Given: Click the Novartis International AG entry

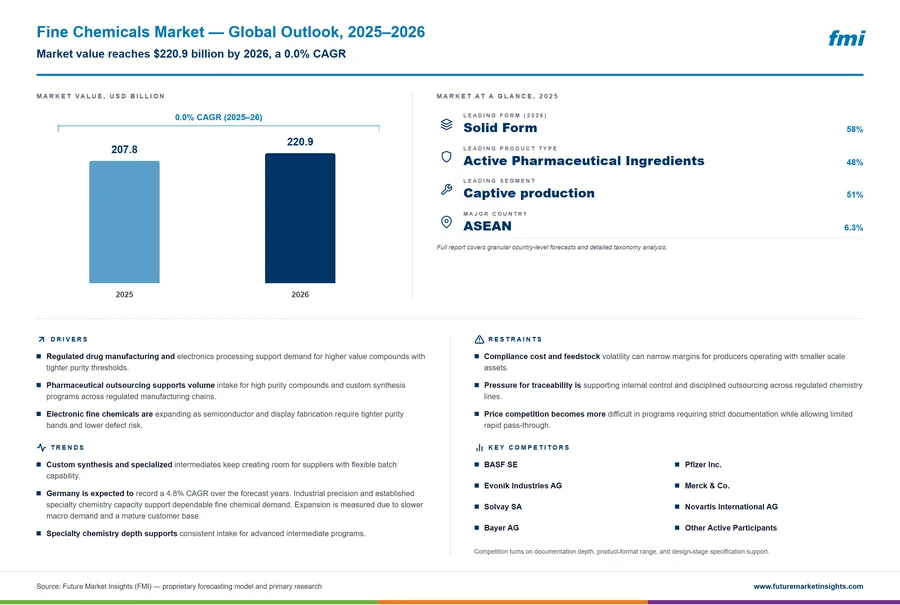Looking at the screenshot, I should 731,507.
